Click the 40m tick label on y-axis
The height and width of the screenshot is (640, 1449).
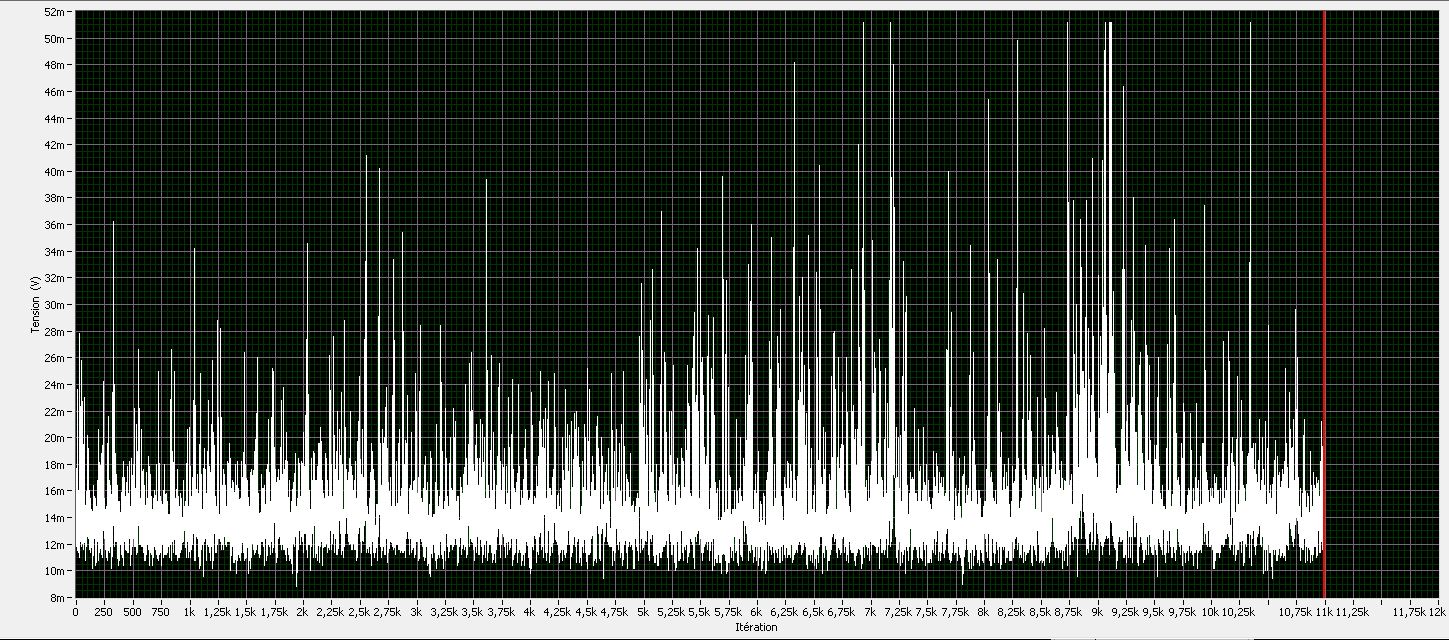[56, 172]
